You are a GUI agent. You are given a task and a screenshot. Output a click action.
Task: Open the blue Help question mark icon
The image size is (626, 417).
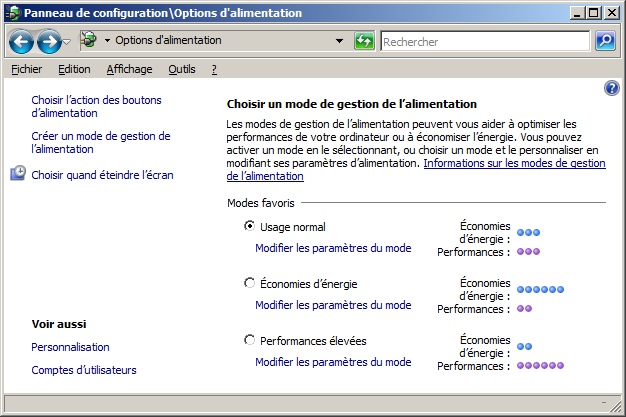coord(612,89)
